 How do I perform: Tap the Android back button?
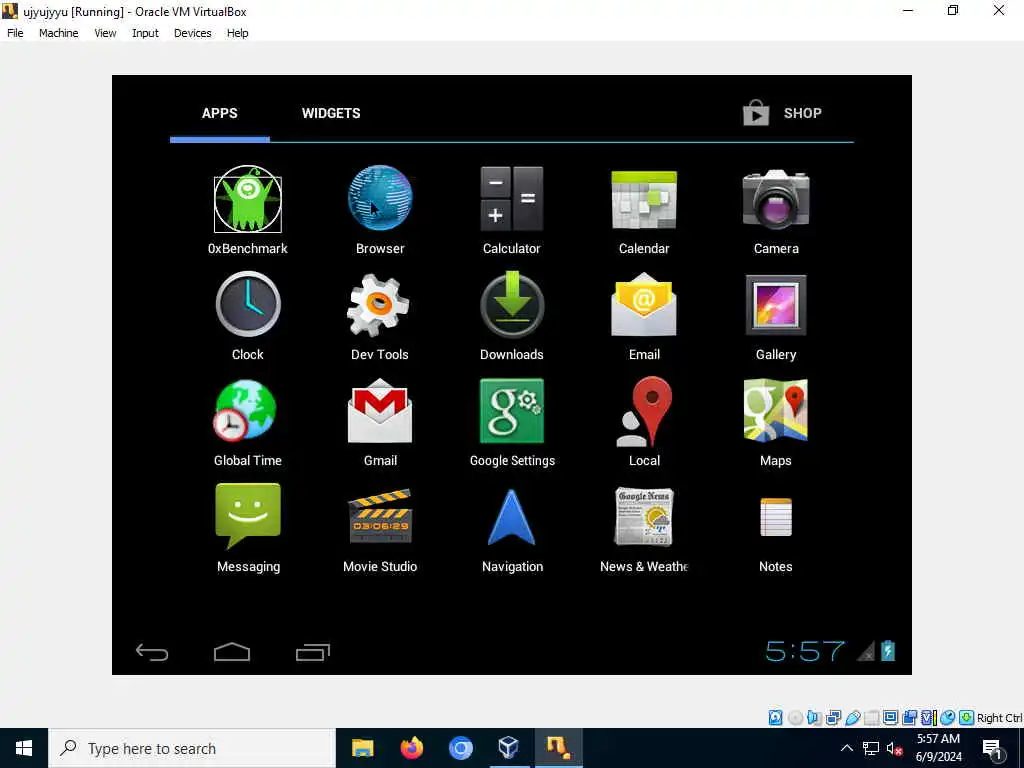[x=152, y=652]
